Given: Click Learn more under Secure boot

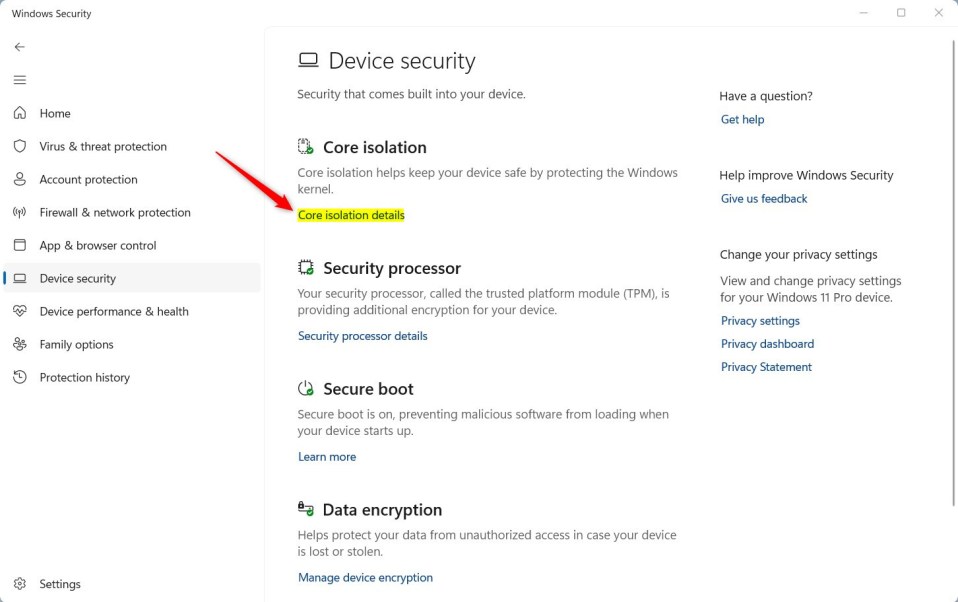Looking at the screenshot, I should pyautogui.click(x=327, y=457).
